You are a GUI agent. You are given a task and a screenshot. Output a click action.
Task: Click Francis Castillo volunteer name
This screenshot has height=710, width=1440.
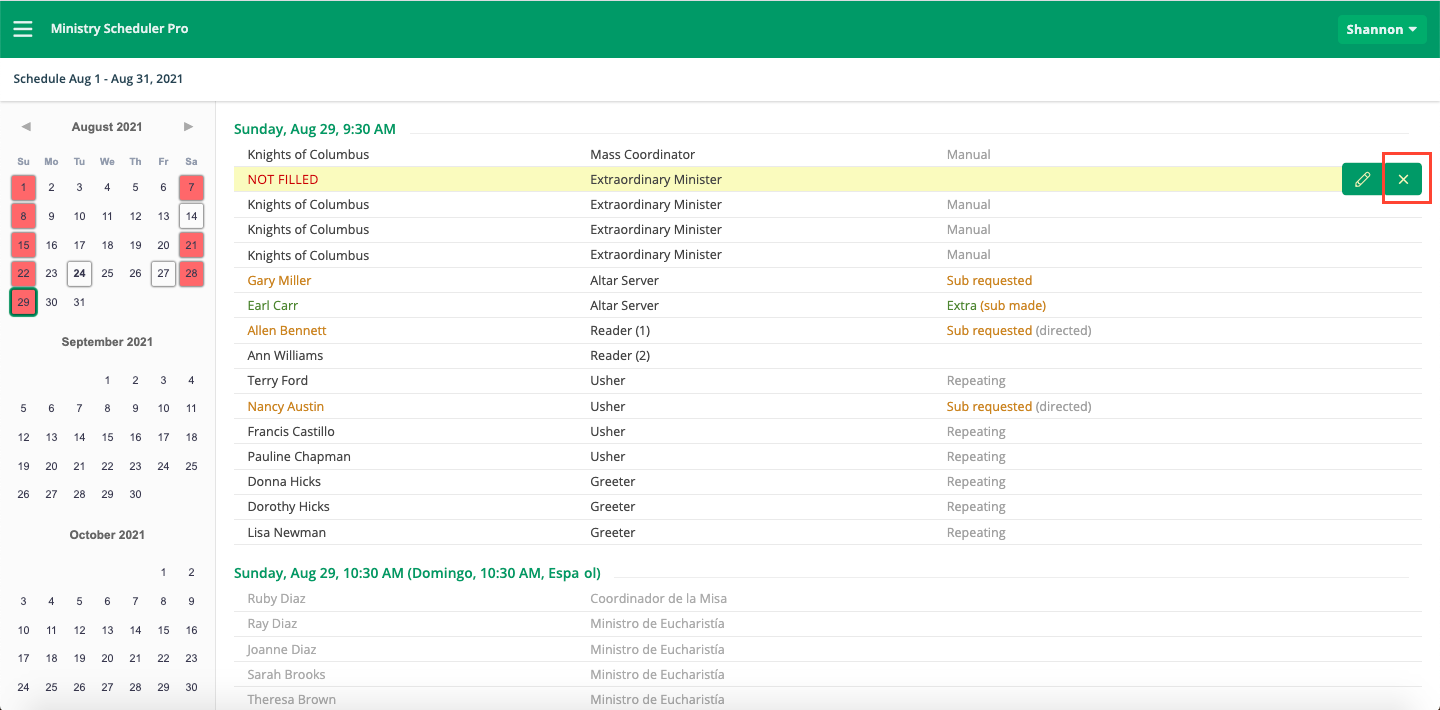point(291,431)
